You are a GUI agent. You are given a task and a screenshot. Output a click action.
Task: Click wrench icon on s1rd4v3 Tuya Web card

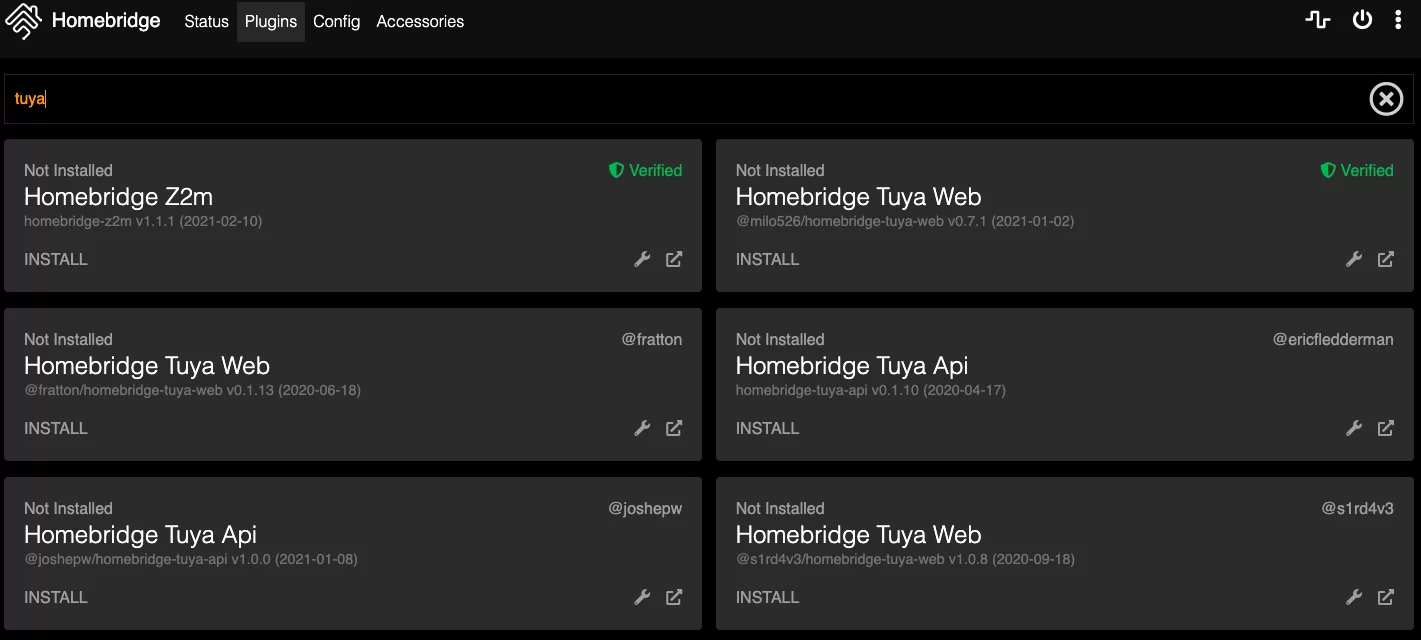click(1354, 597)
